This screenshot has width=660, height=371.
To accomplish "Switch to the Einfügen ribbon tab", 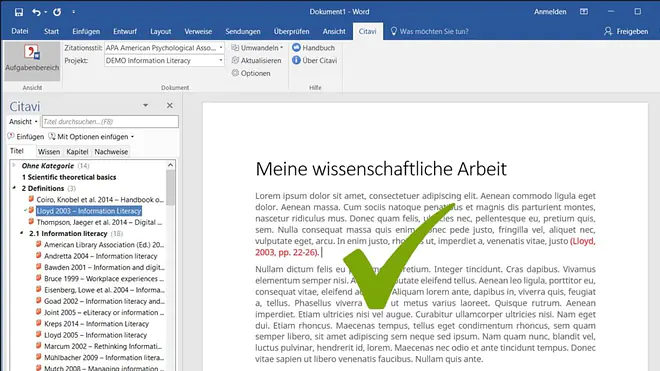I will point(86,31).
